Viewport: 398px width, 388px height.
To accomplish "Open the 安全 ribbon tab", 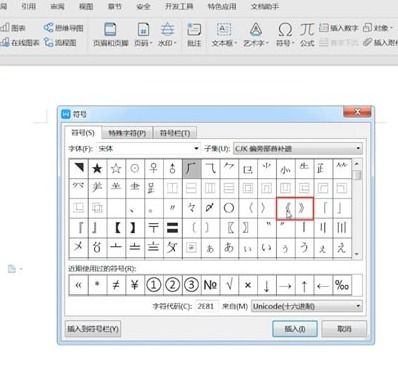I will [143, 6].
